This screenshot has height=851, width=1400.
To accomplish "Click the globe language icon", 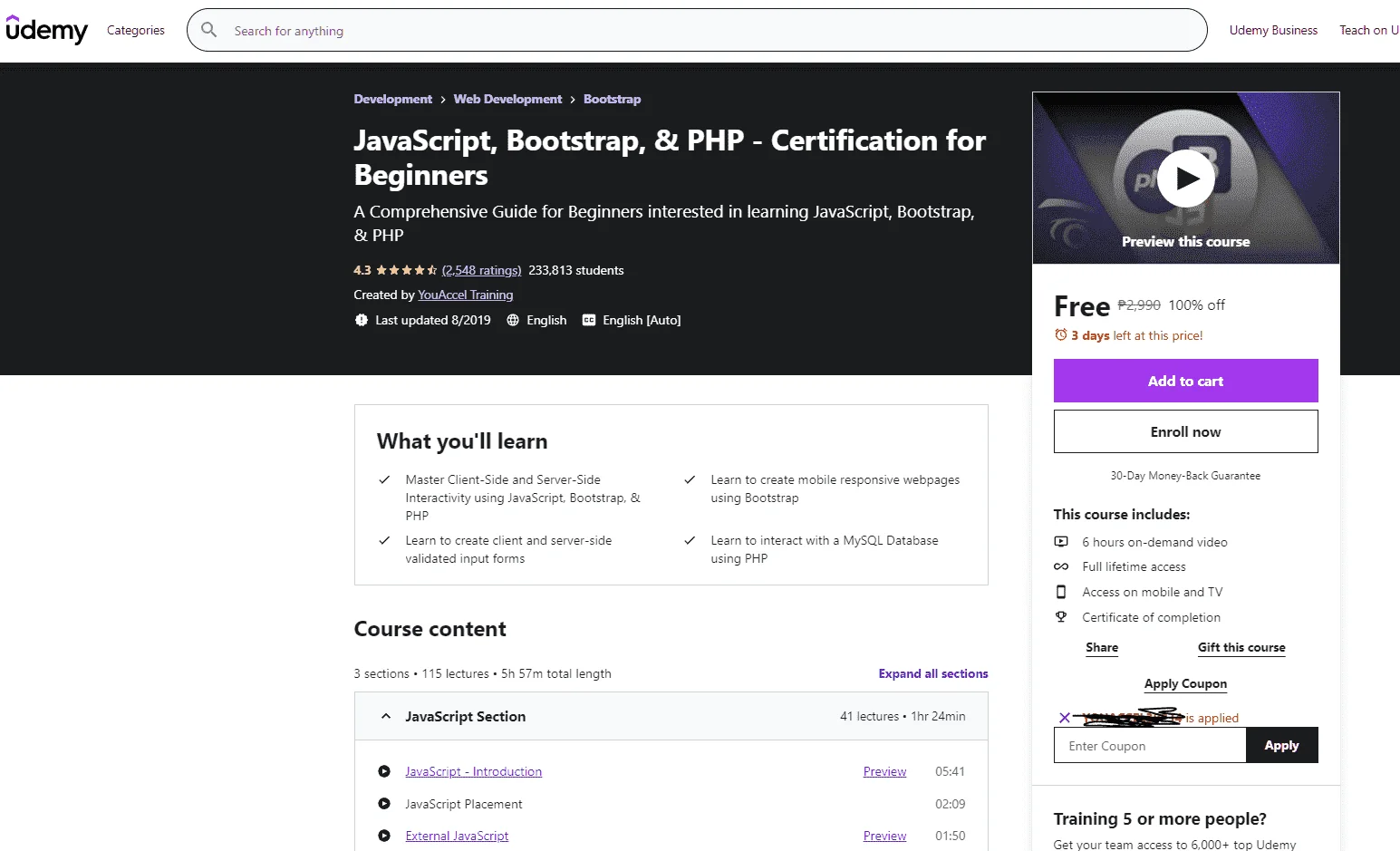I will [x=513, y=320].
